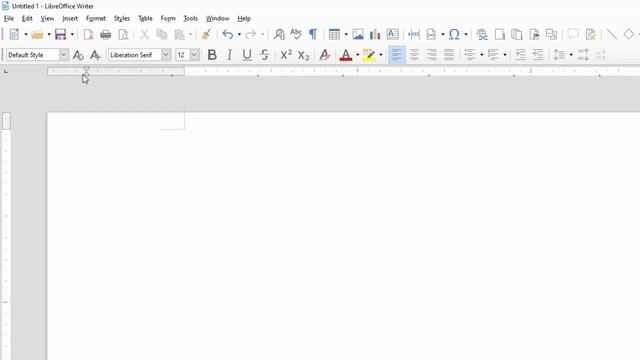Toggle track changes recording icon
Screen dimensions: 640x360
tap(591, 34)
